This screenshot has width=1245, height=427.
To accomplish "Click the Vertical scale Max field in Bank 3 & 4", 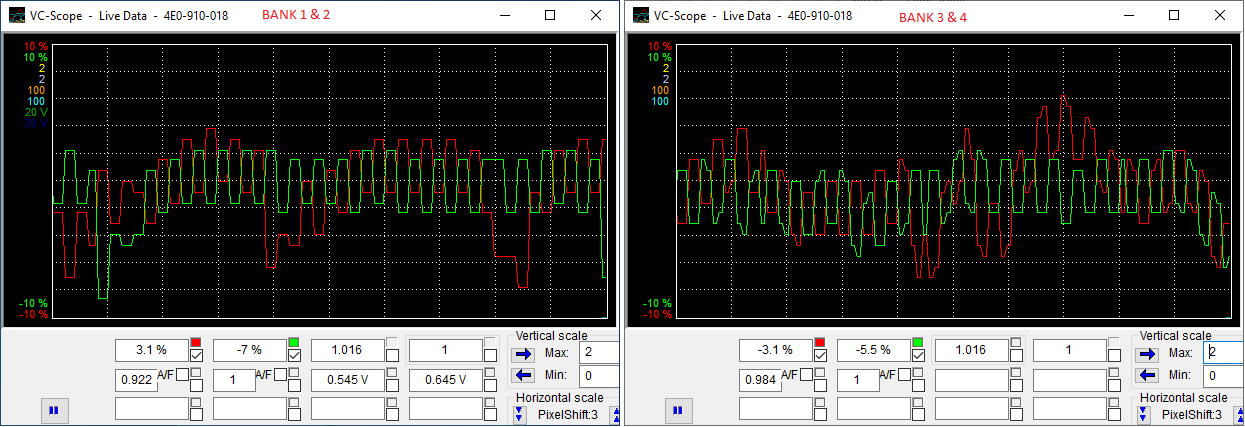I will tap(1224, 352).
